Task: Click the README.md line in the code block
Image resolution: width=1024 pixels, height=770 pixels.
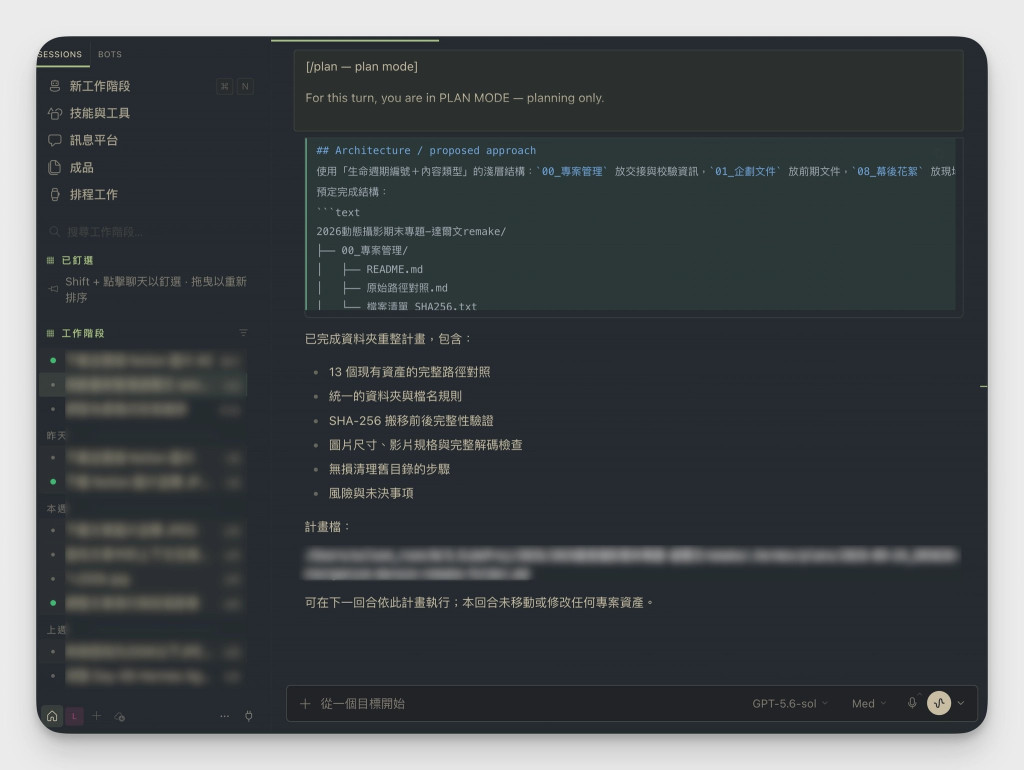Action: tap(394, 269)
